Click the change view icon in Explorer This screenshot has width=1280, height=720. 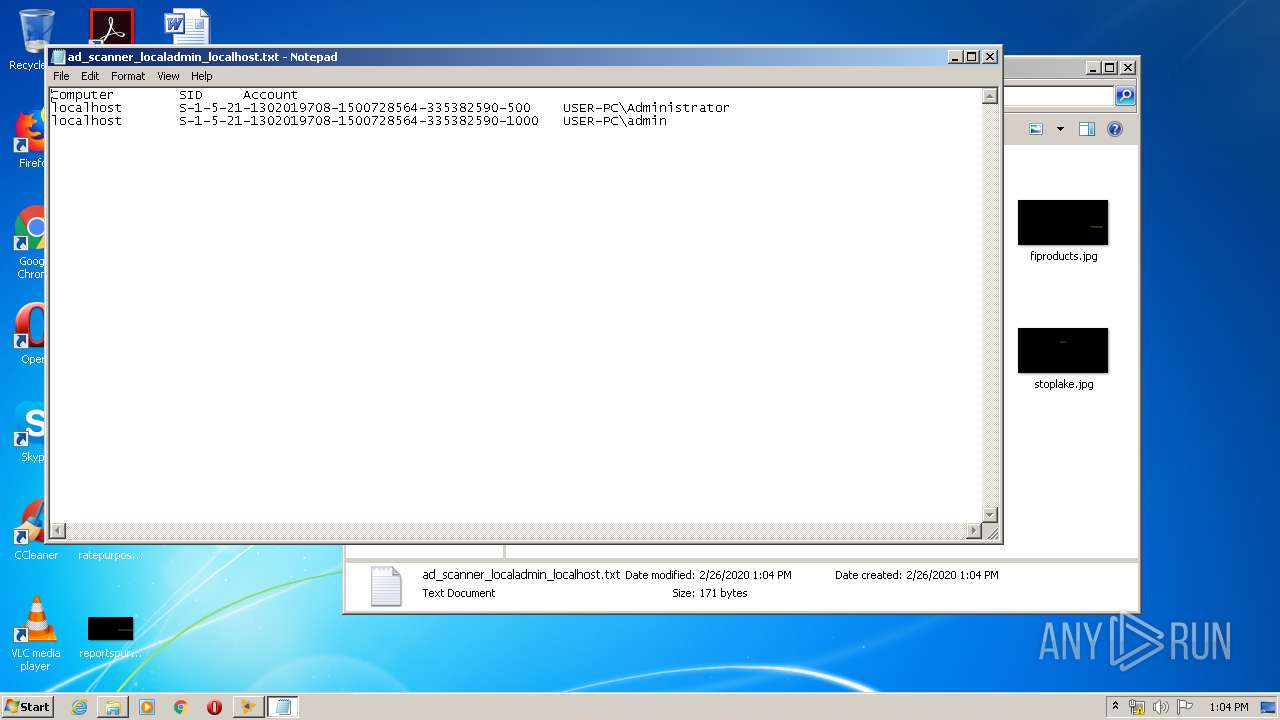tap(1036, 129)
